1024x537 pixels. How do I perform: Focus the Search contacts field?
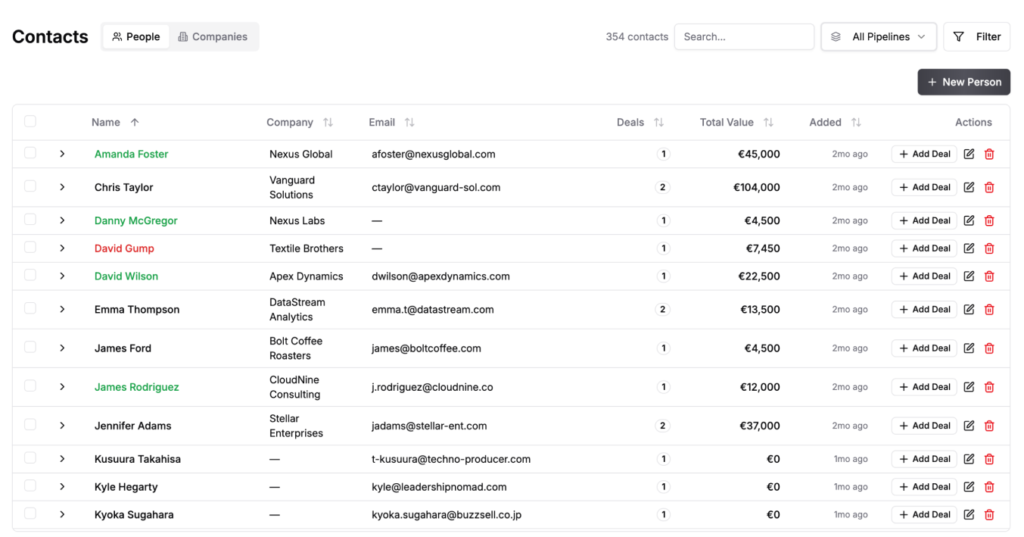(x=744, y=37)
